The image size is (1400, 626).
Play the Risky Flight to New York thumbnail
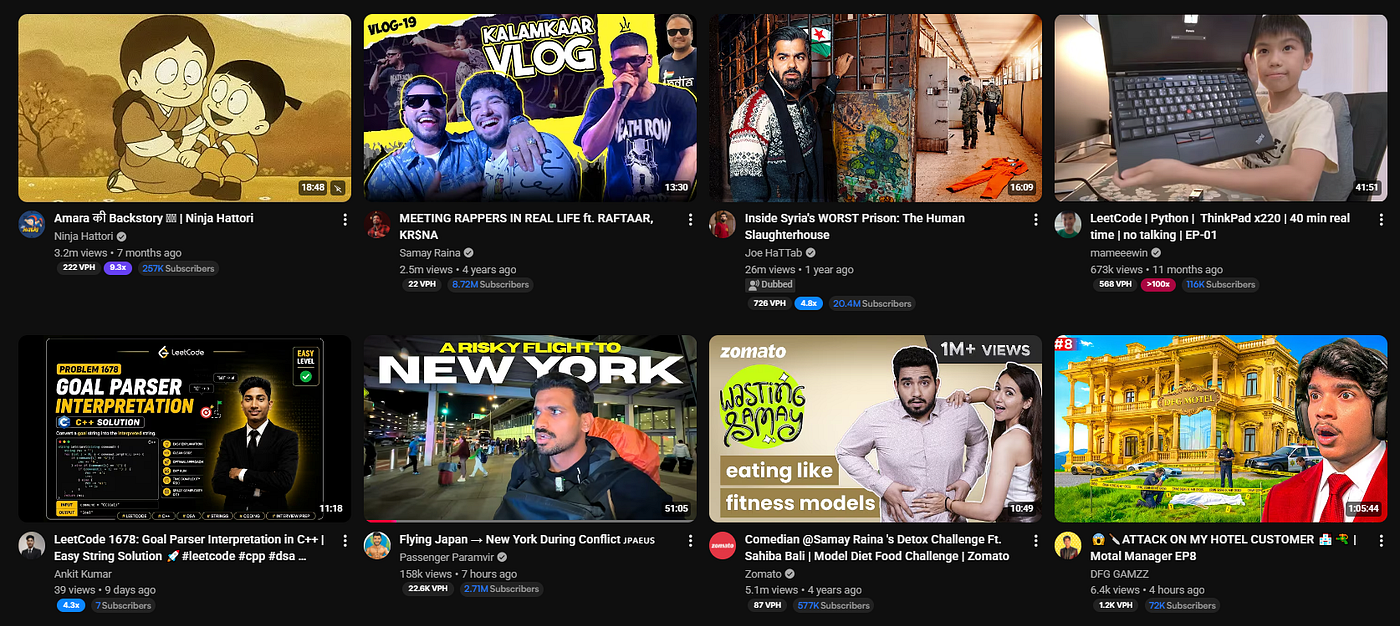[530, 429]
